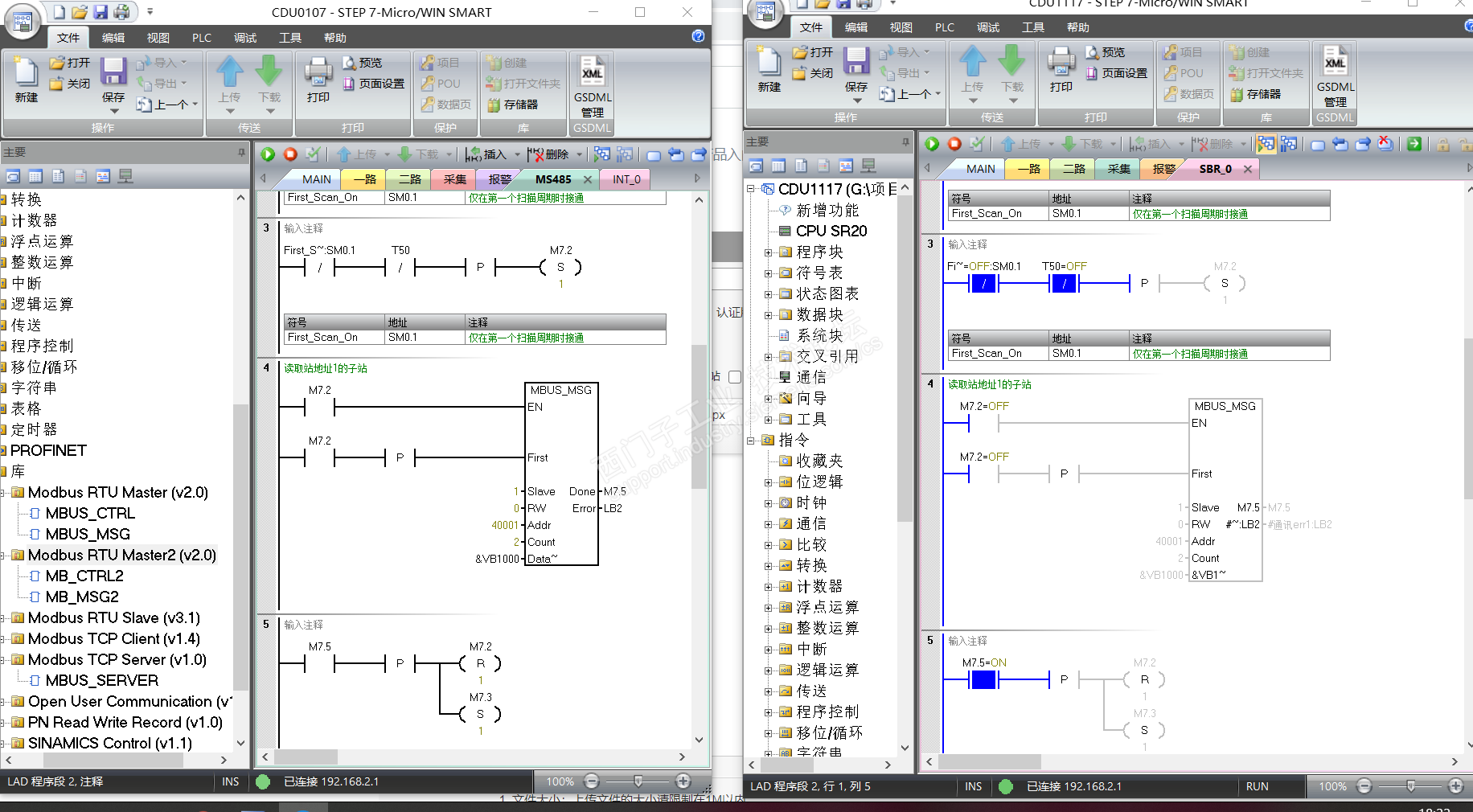Screen dimensions: 1473x812
Task: Switch to the 报警 tab in CDU1117 editor
Action: (1164, 169)
